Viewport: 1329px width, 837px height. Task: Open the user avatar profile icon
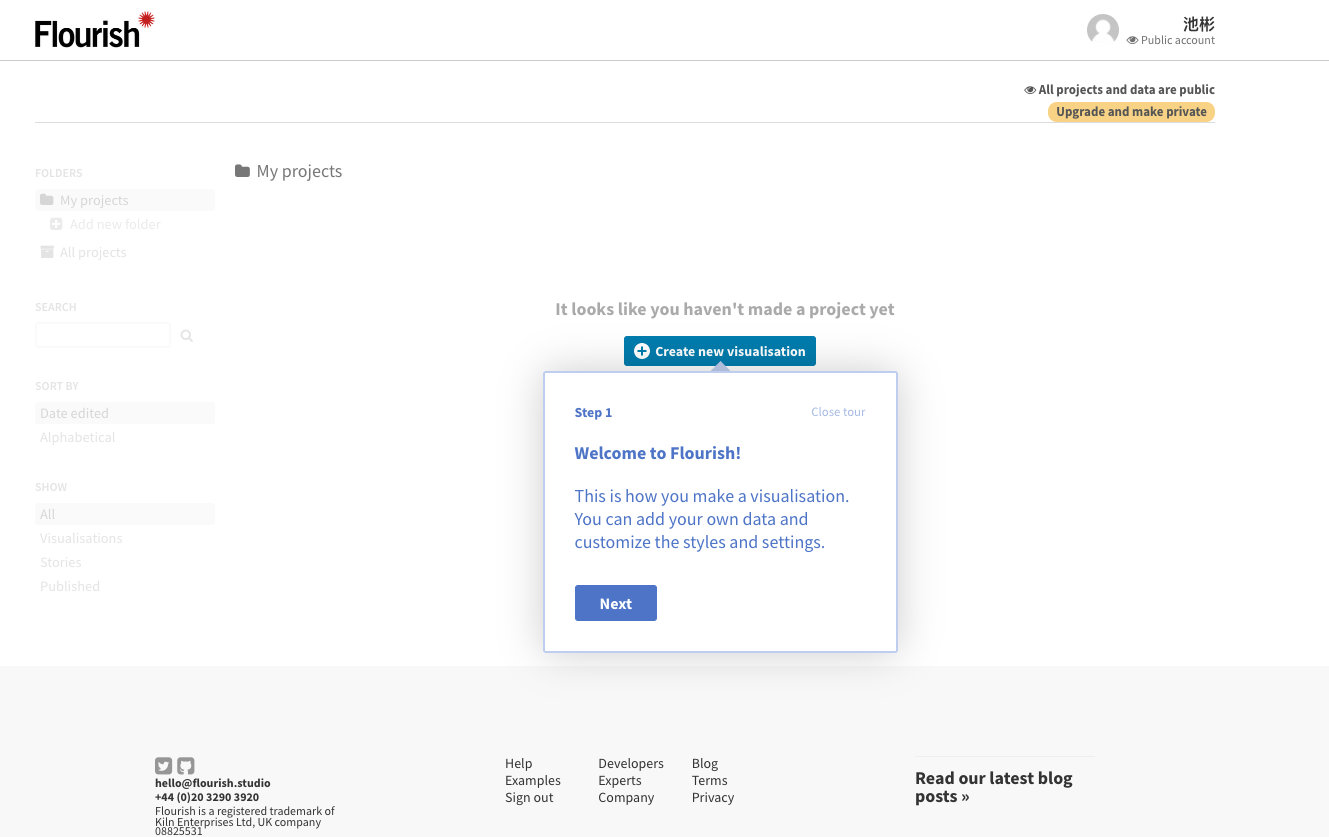pos(1103,30)
